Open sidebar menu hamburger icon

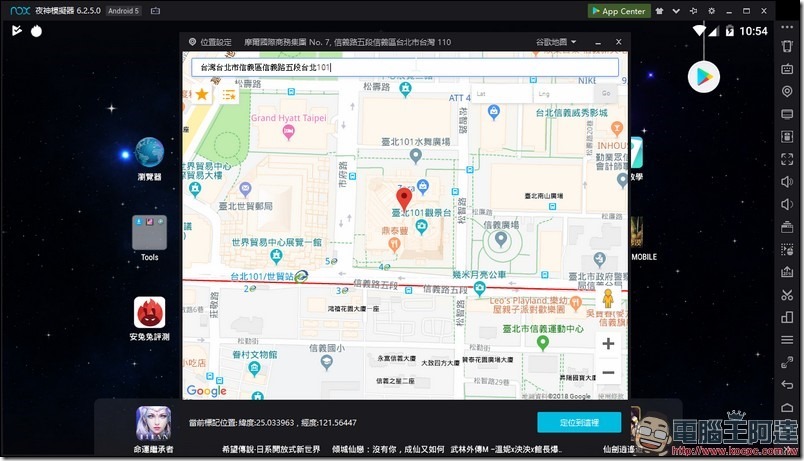(x=787, y=340)
